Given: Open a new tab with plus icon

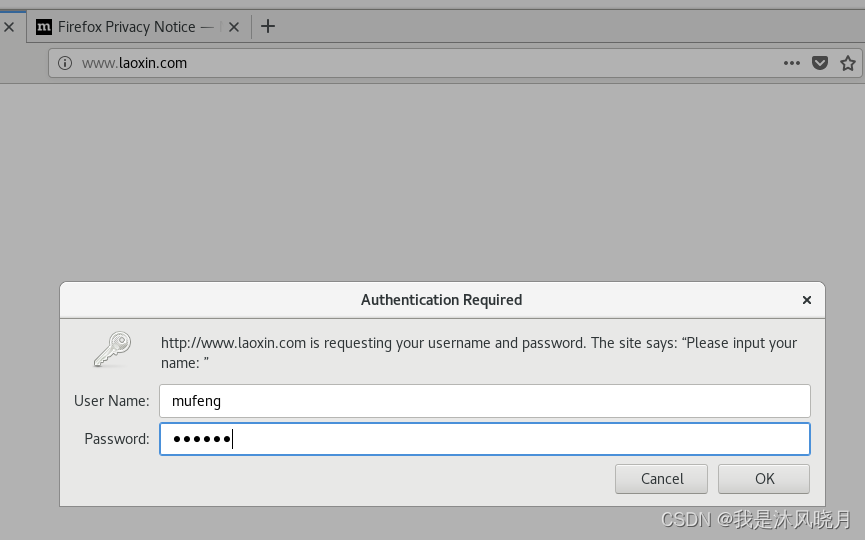Looking at the screenshot, I should [268, 26].
